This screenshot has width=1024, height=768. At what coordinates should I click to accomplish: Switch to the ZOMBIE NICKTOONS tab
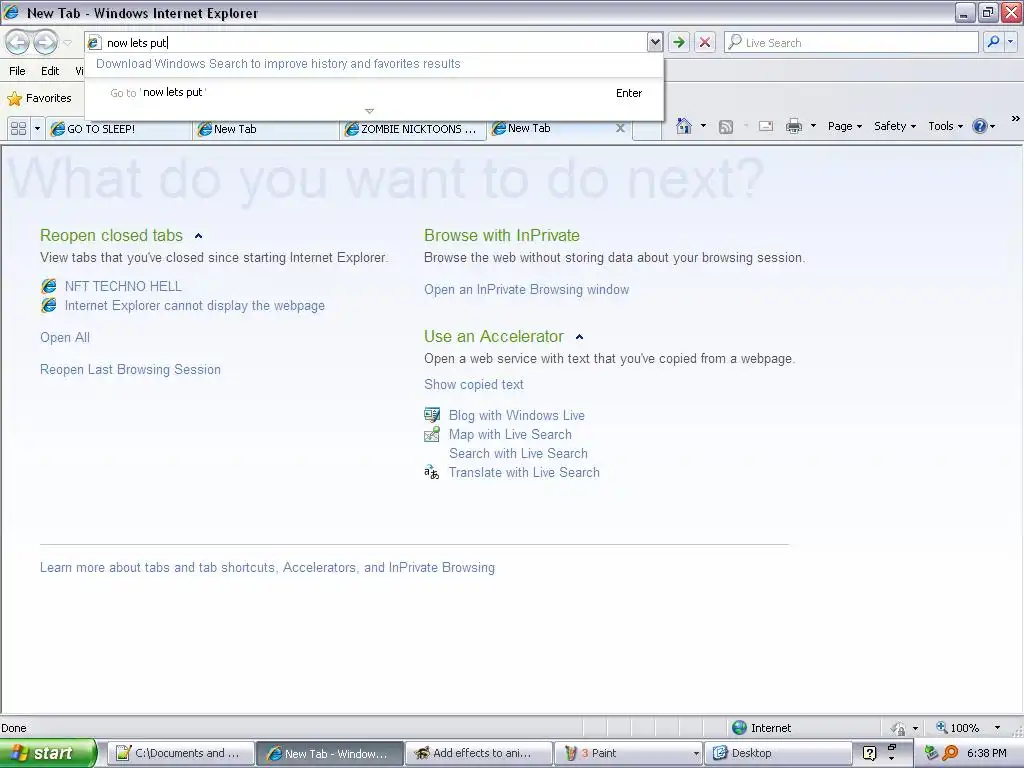click(413, 129)
